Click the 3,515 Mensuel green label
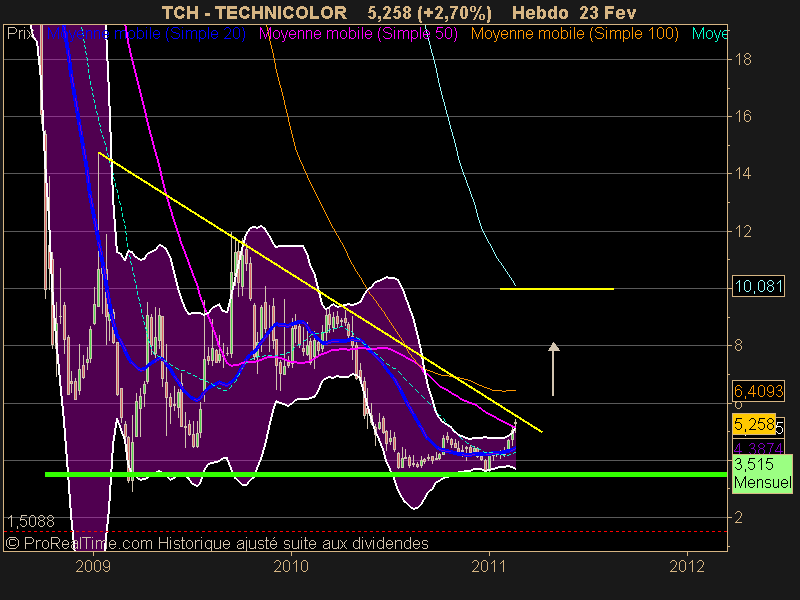 762,473
